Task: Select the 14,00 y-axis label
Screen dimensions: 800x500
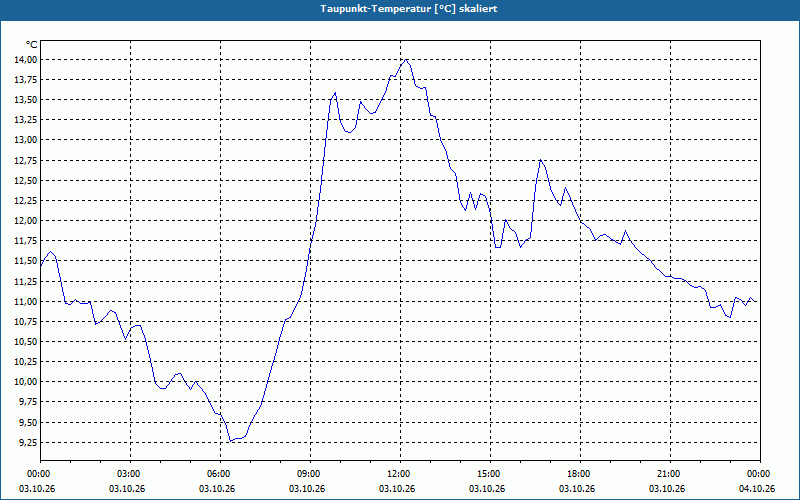Action: [26, 60]
